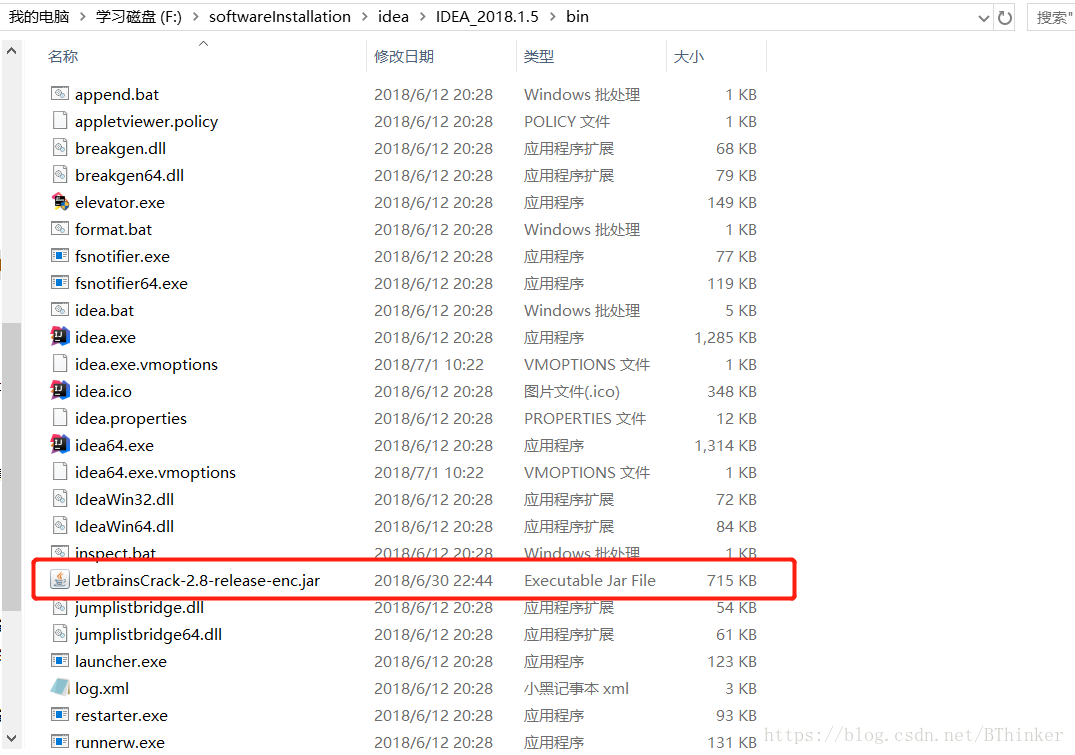The image size is (1075, 755).
Task: Click the elevator.exe icon
Action: [60, 202]
